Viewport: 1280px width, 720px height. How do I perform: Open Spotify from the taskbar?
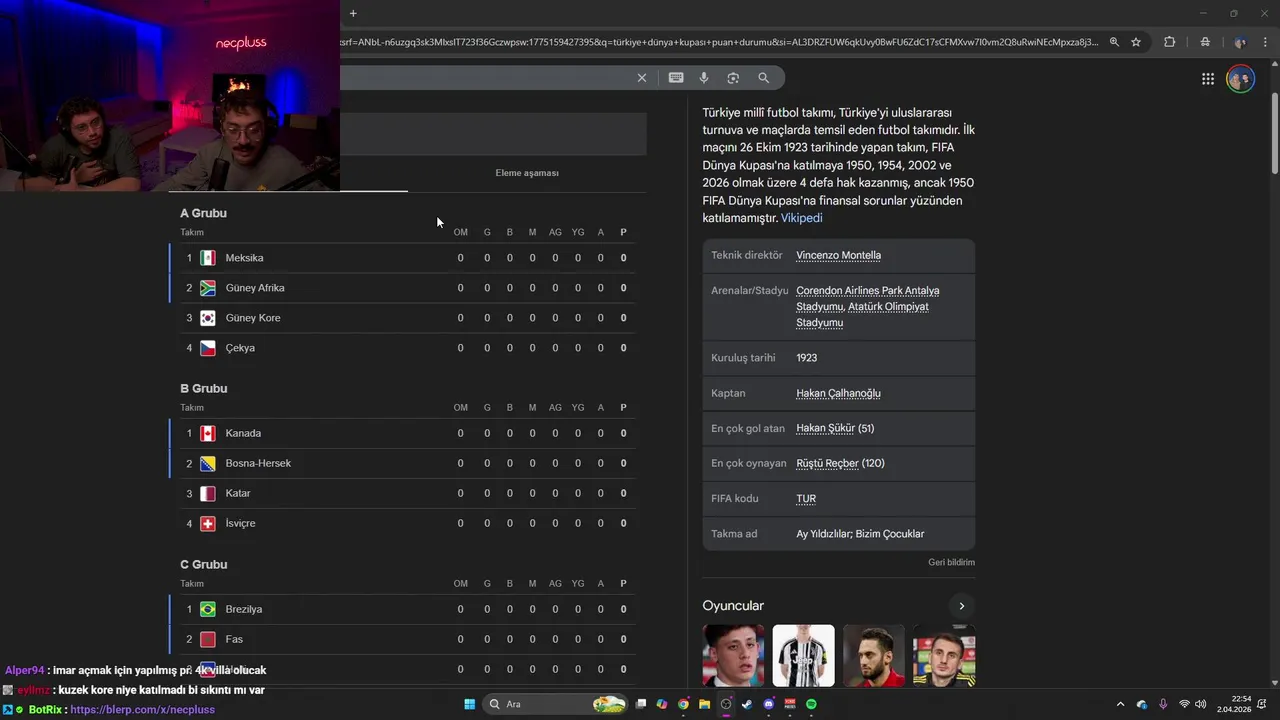point(811,704)
